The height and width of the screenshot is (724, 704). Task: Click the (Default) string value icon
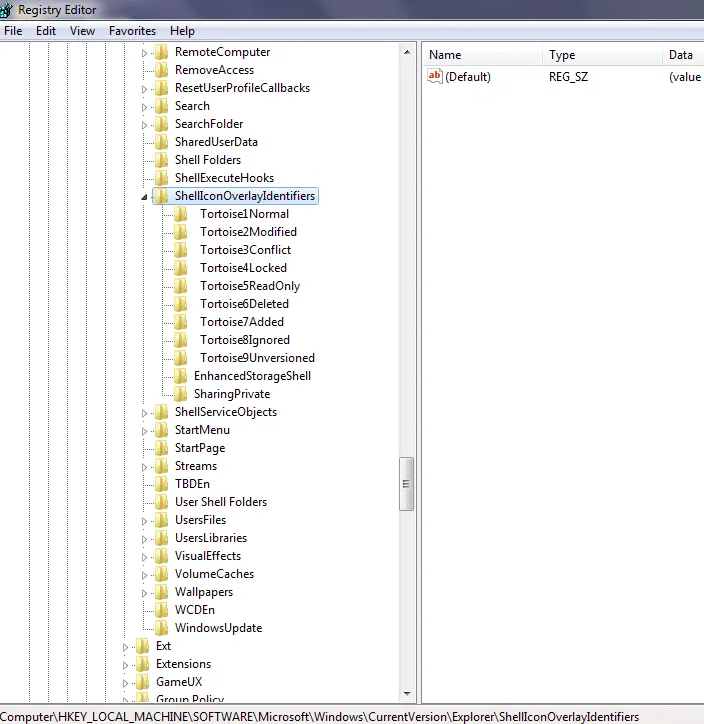pyautogui.click(x=435, y=76)
